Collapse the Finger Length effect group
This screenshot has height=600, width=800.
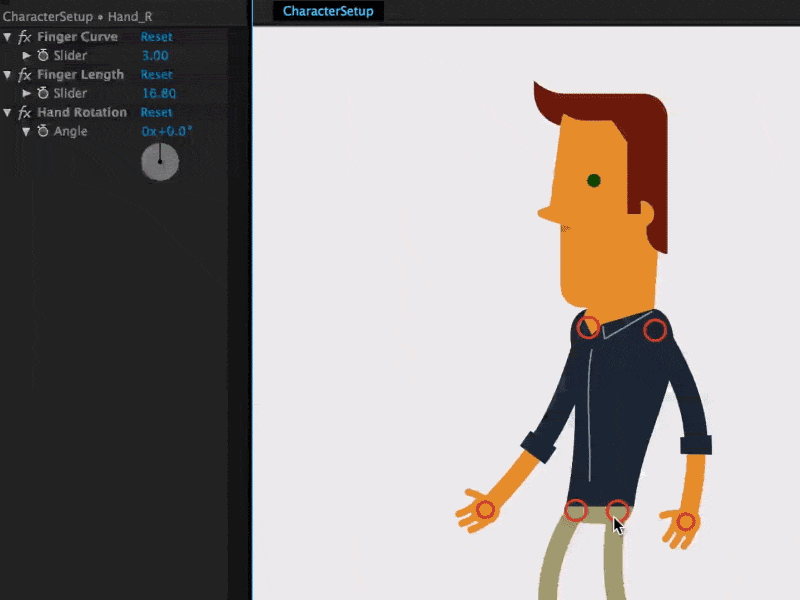coord(8,75)
